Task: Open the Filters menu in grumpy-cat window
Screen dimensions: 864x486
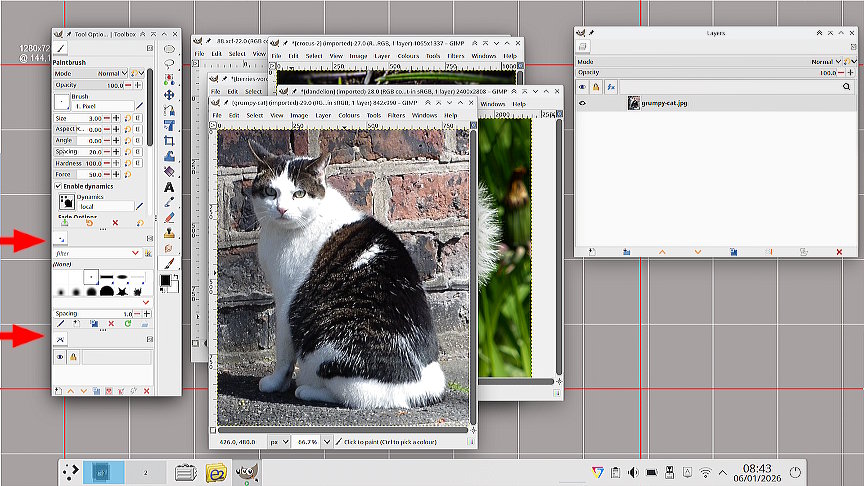Action: pyautogui.click(x=398, y=115)
